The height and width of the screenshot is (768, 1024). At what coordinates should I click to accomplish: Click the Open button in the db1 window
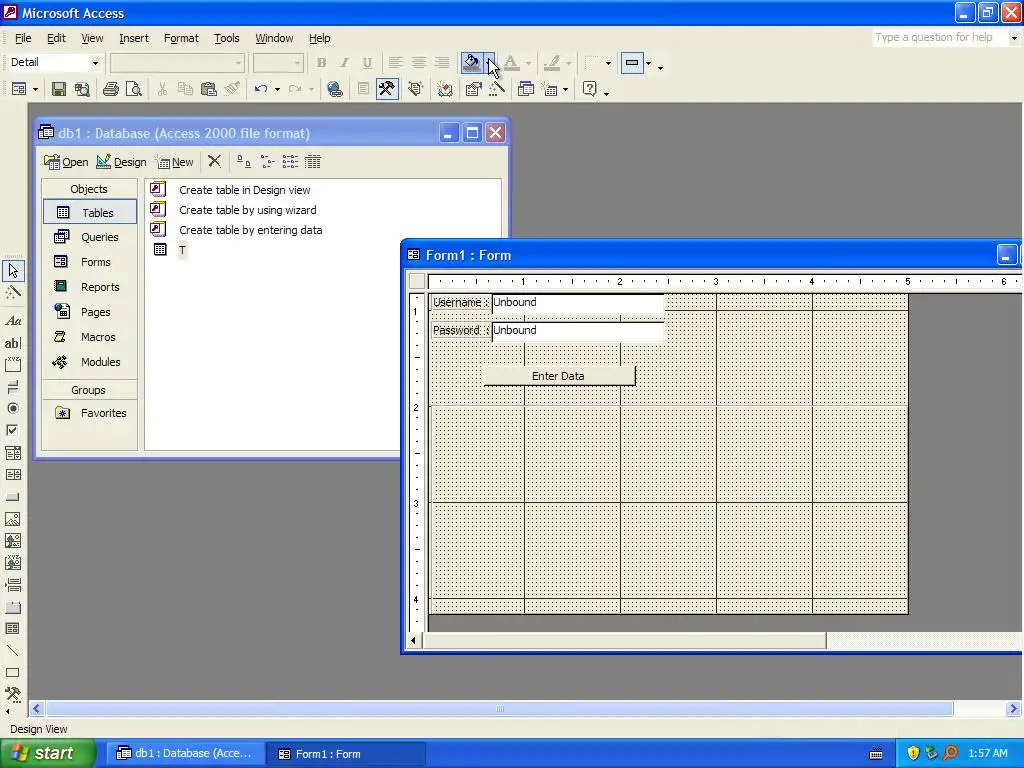(66, 162)
